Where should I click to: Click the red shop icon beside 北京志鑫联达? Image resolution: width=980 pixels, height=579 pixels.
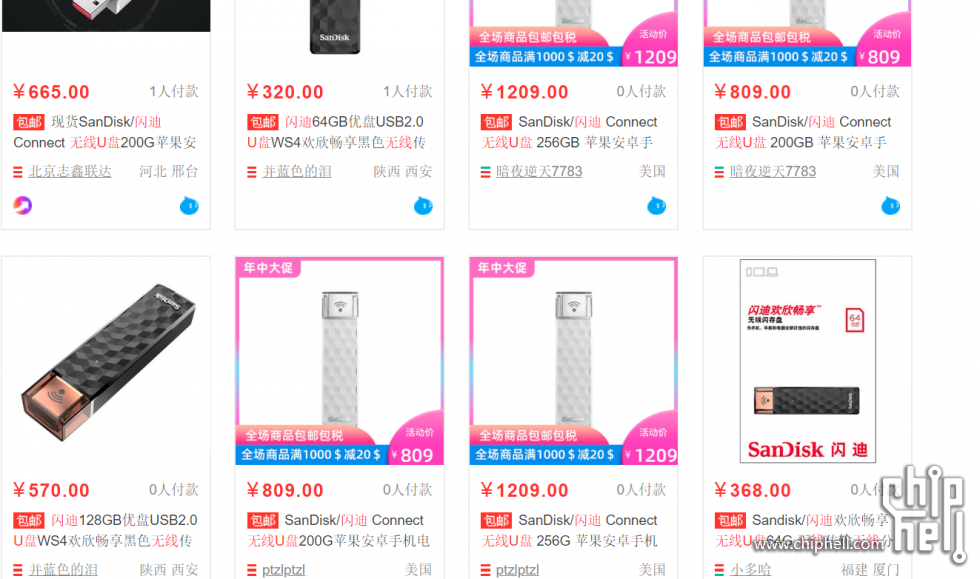click(x=18, y=172)
